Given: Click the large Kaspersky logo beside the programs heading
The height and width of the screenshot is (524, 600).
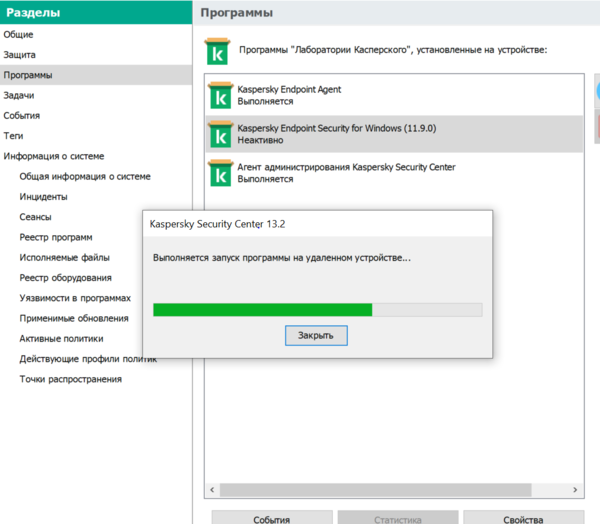Looking at the screenshot, I should pos(217,51).
